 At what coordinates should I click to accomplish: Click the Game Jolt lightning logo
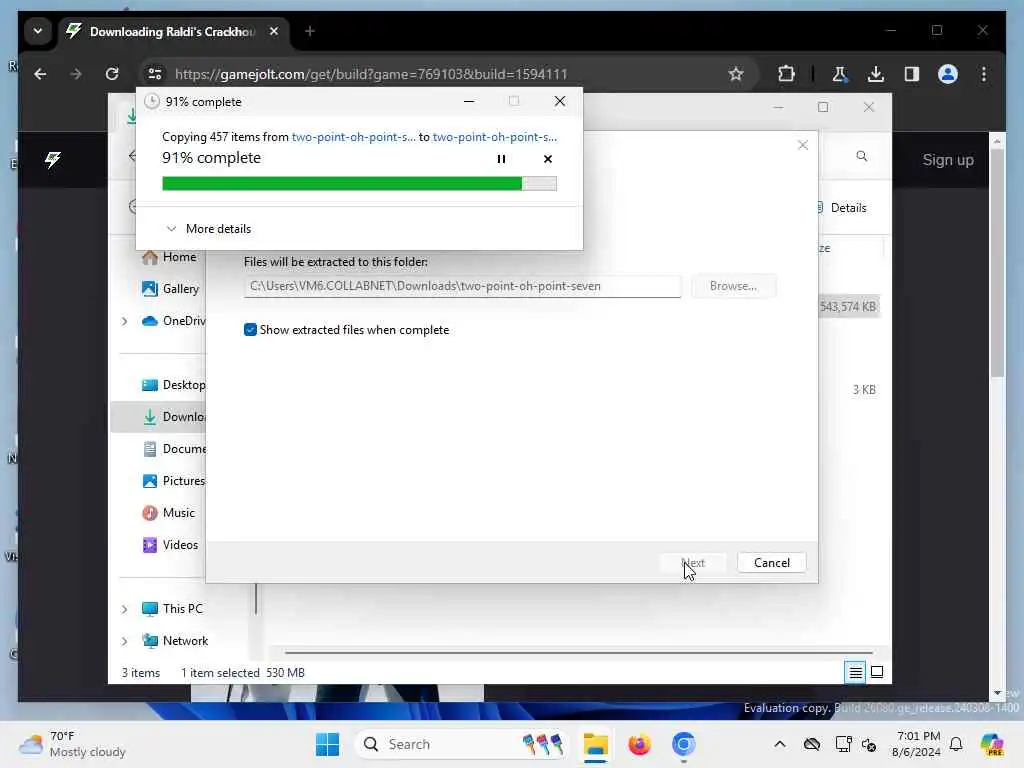[x=53, y=159]
